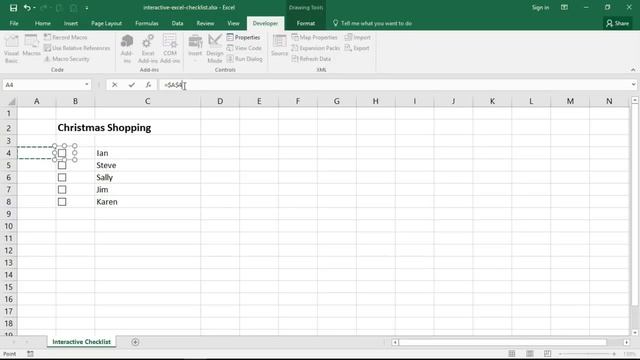Customize the Quick Access Toolbar dropdown
Screen dimensions: 640x360
click(87, 8)
